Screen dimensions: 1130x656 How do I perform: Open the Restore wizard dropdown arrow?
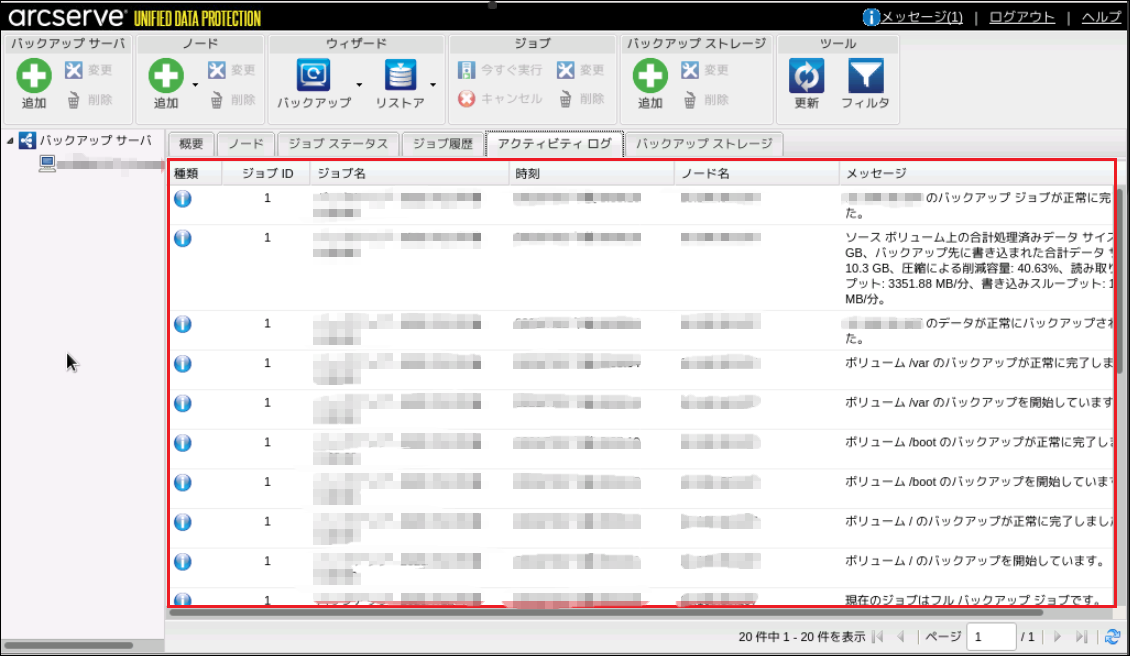(433, 85)
